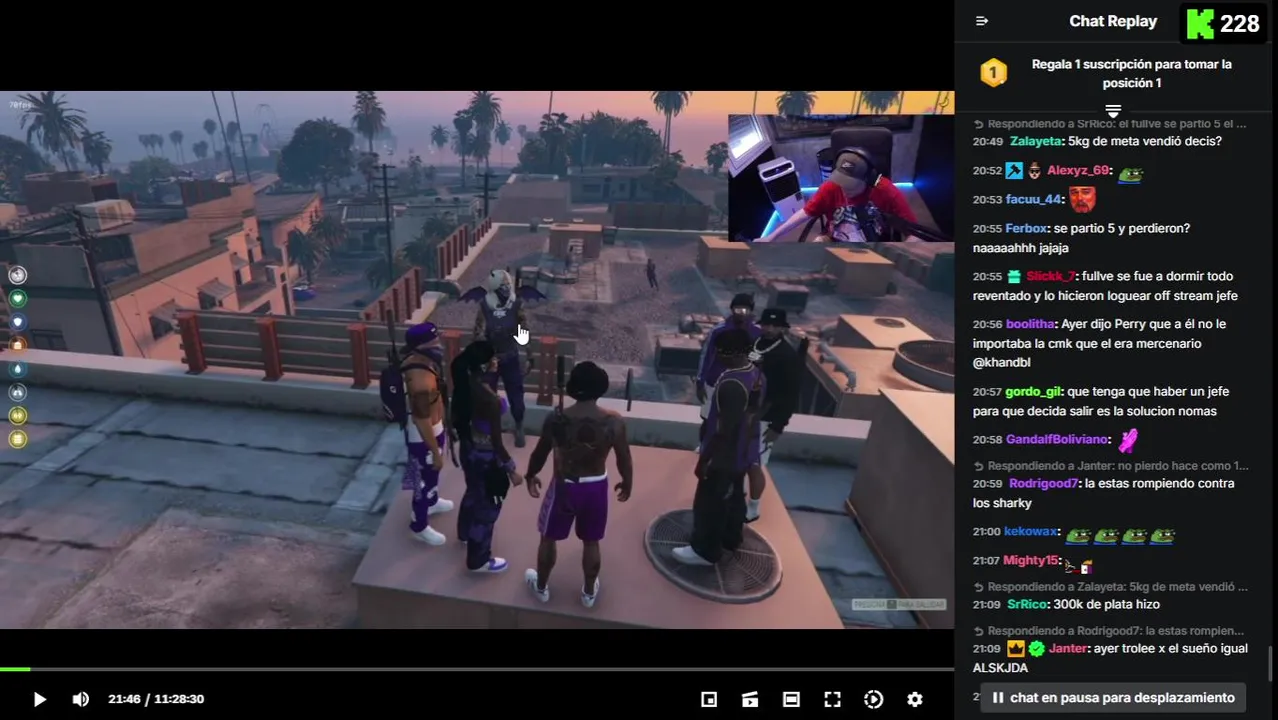Resume chat via 'chat en pausa para desplazamiento'

pyautogui.click(x=1113, y=697)
